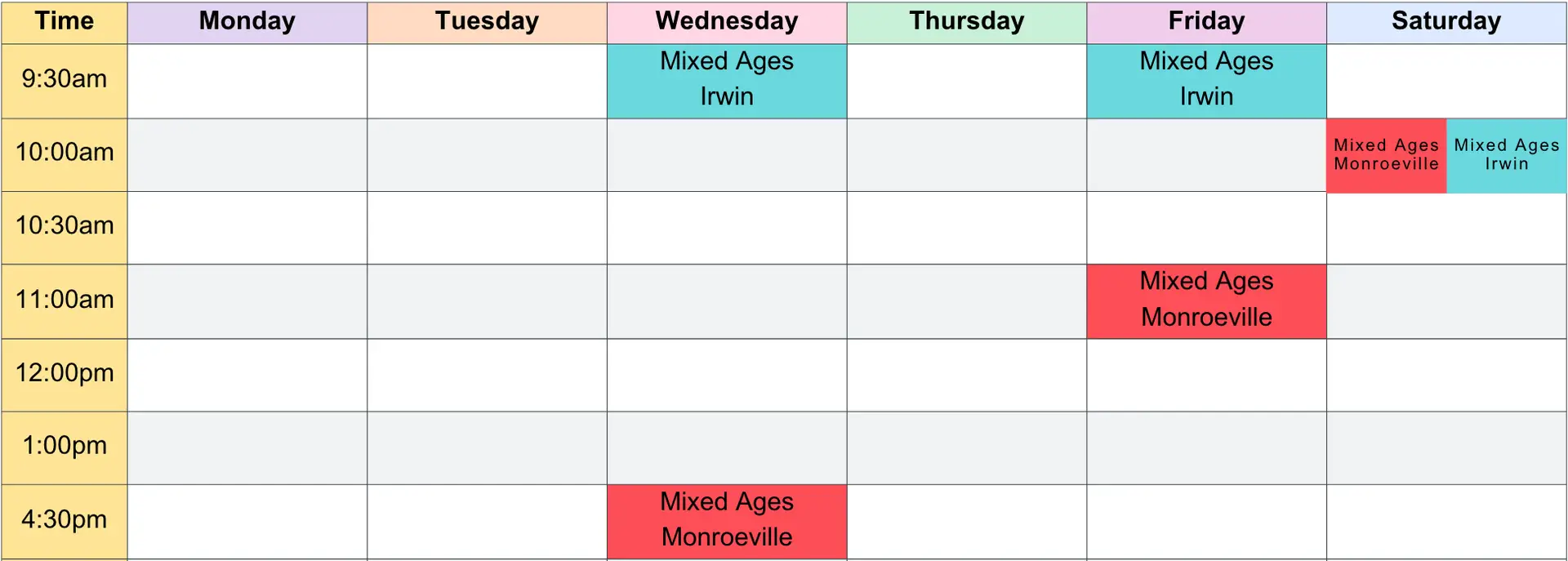Select the Tuesday column header
Viewport: 1568px width, 561px height.
tap(487, 22)
